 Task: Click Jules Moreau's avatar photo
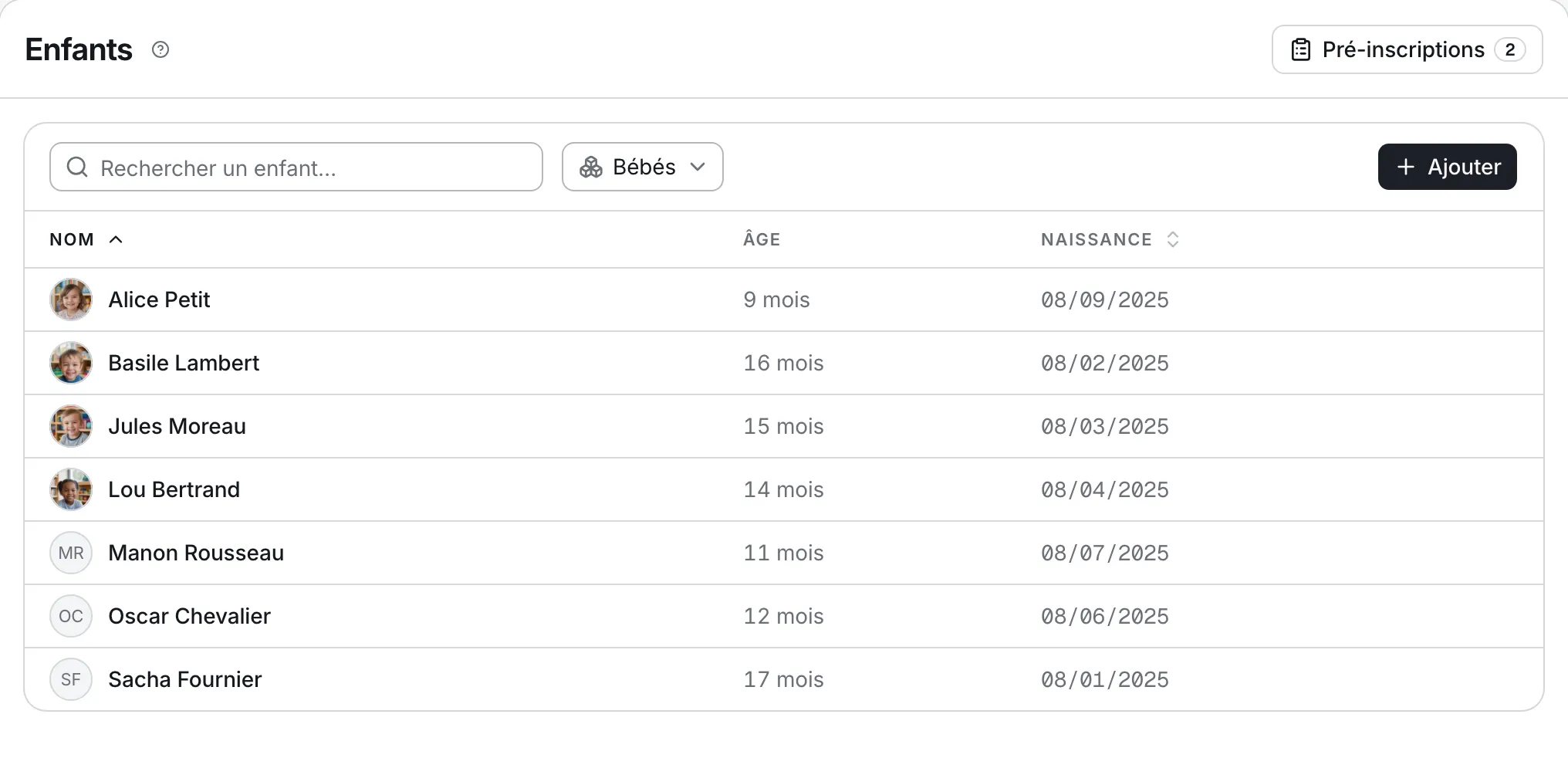(x=71, y=426)
